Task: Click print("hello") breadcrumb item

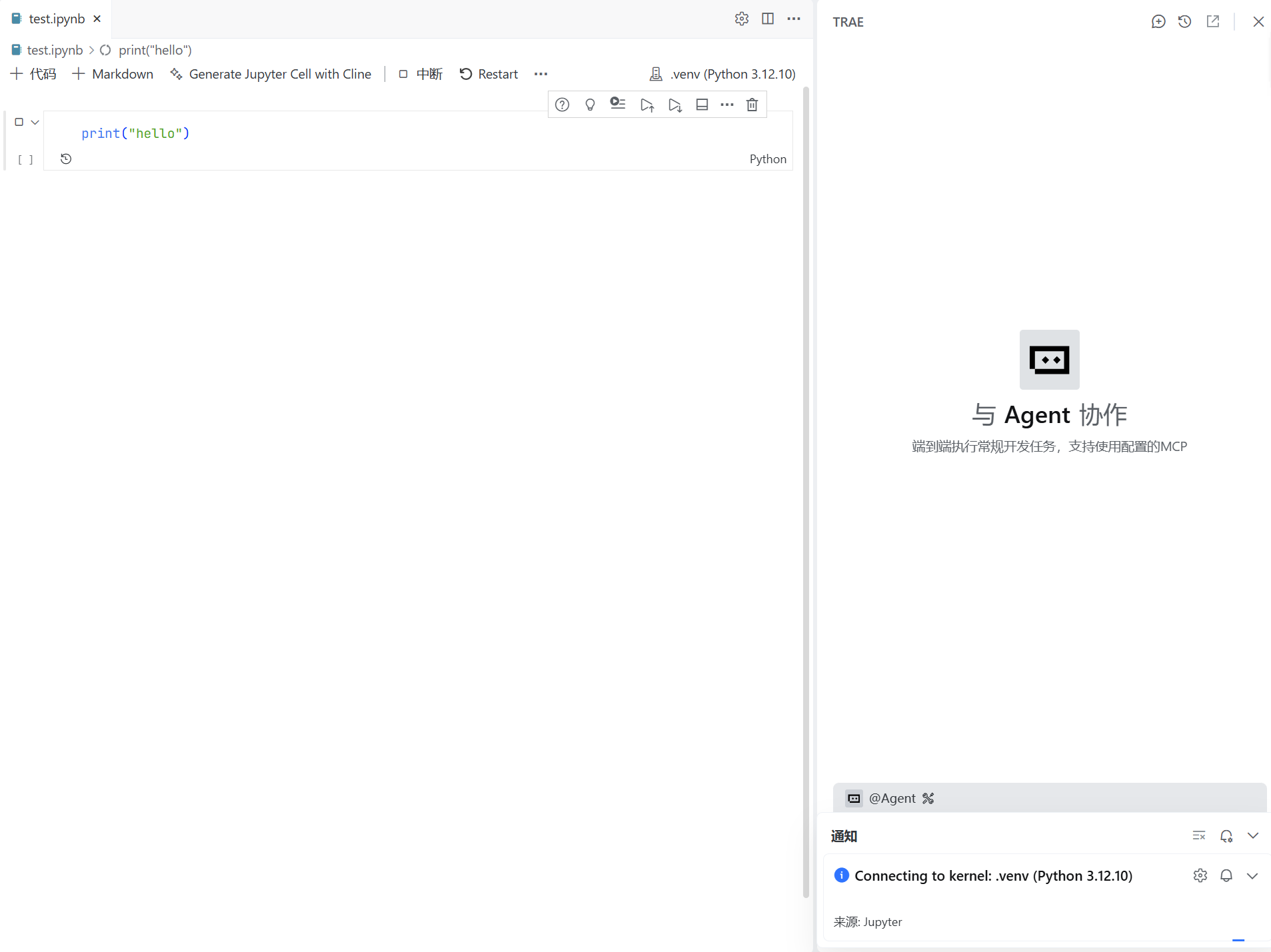Action: pos(146,50)
